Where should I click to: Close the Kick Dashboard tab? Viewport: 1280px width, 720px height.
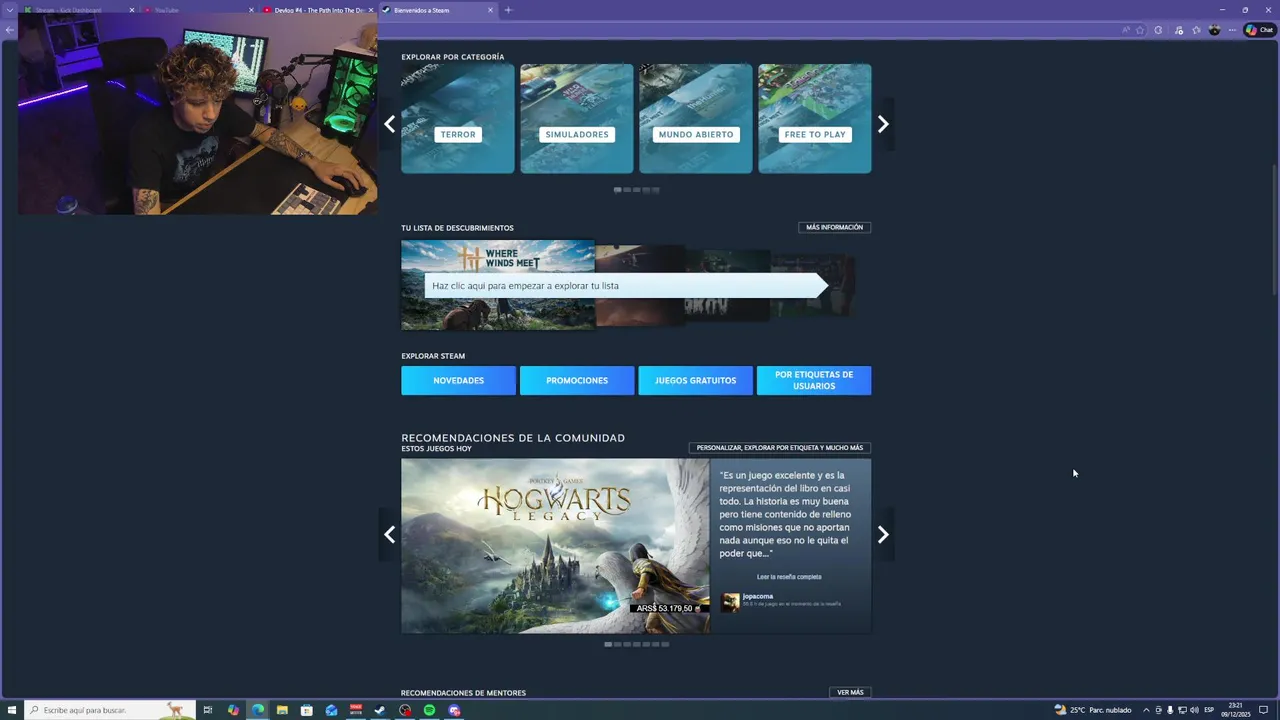click(131, 10)
